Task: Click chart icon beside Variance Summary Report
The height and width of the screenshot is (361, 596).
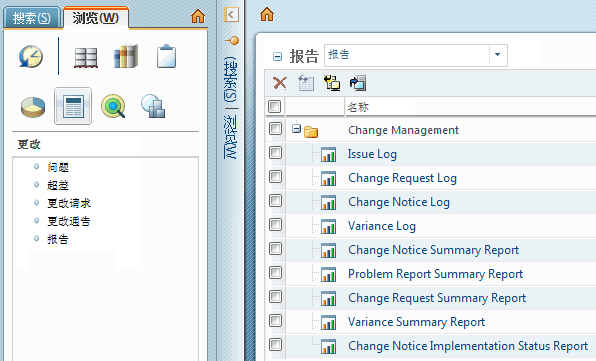Action: tap(328, 322)
